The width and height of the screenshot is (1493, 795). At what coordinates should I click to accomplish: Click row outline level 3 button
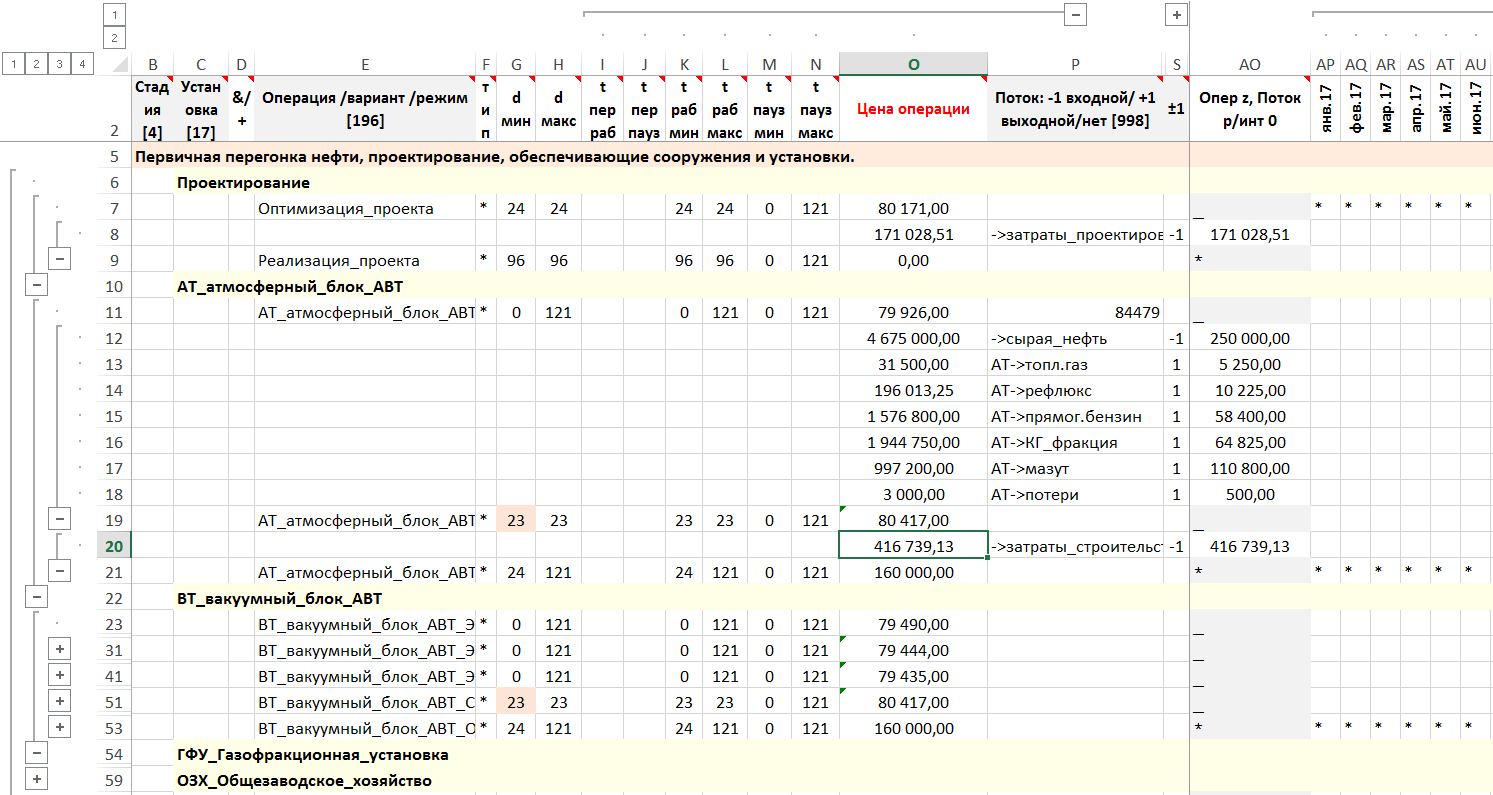click(x=59, y=64)
